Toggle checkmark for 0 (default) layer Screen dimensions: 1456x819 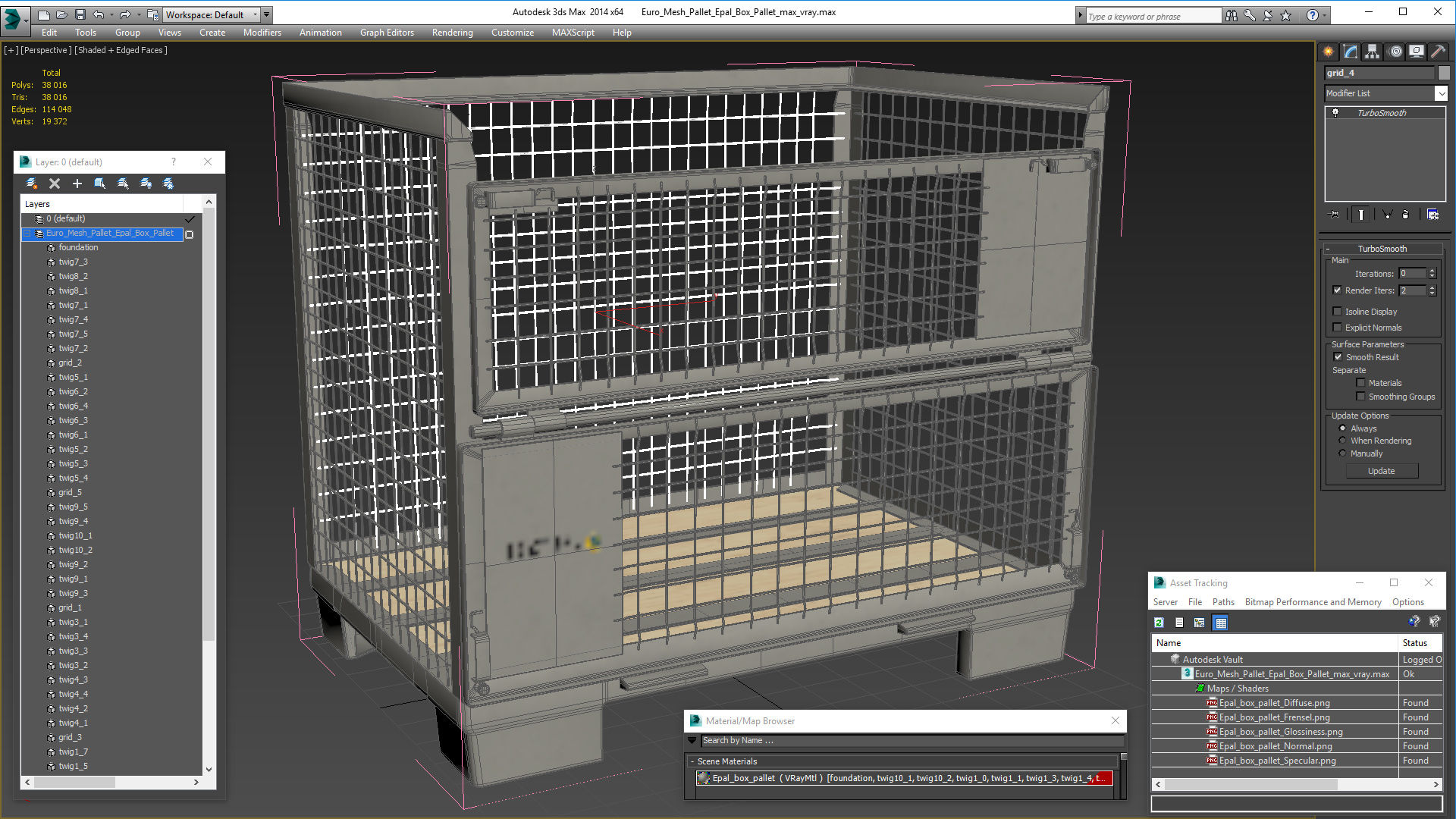tap(190, 219)
